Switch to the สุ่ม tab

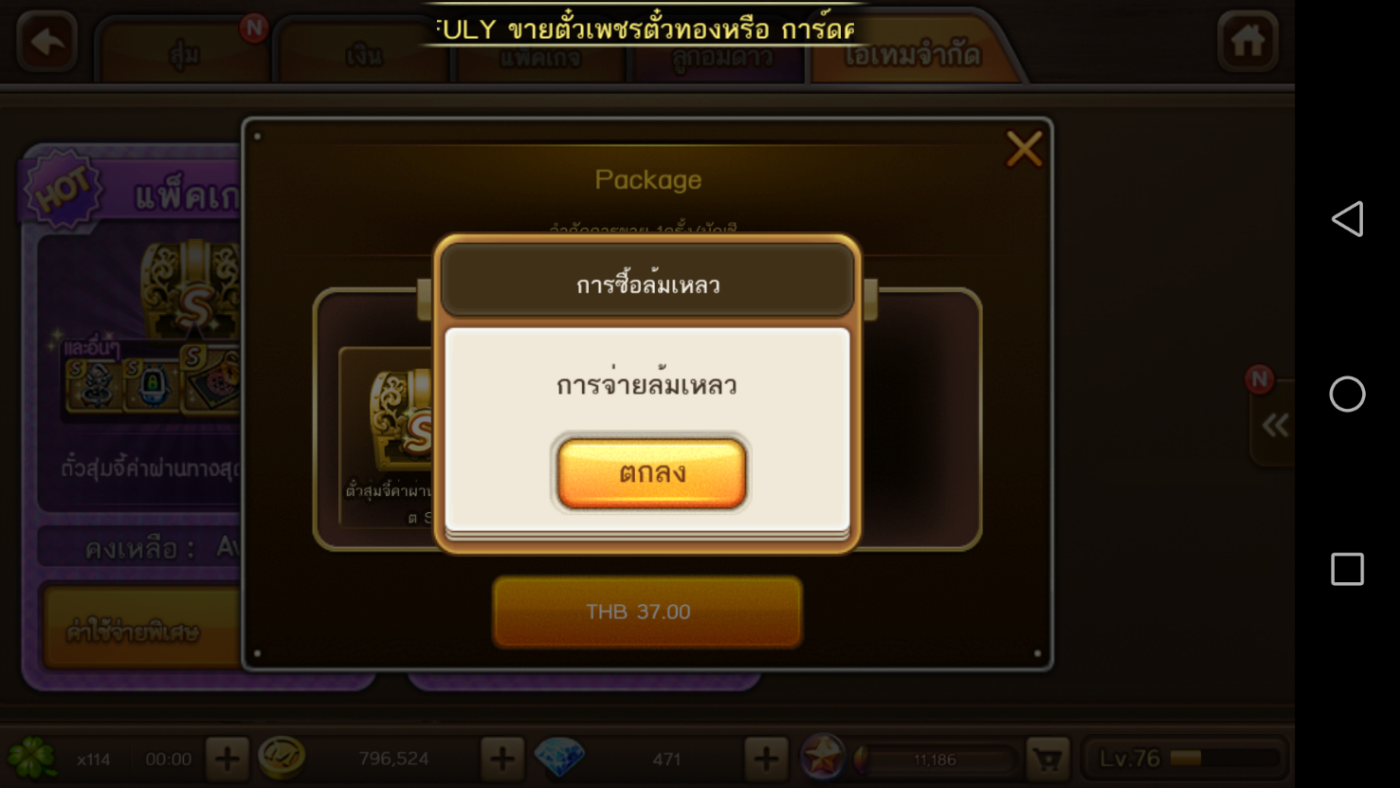[x=184, y=53]
